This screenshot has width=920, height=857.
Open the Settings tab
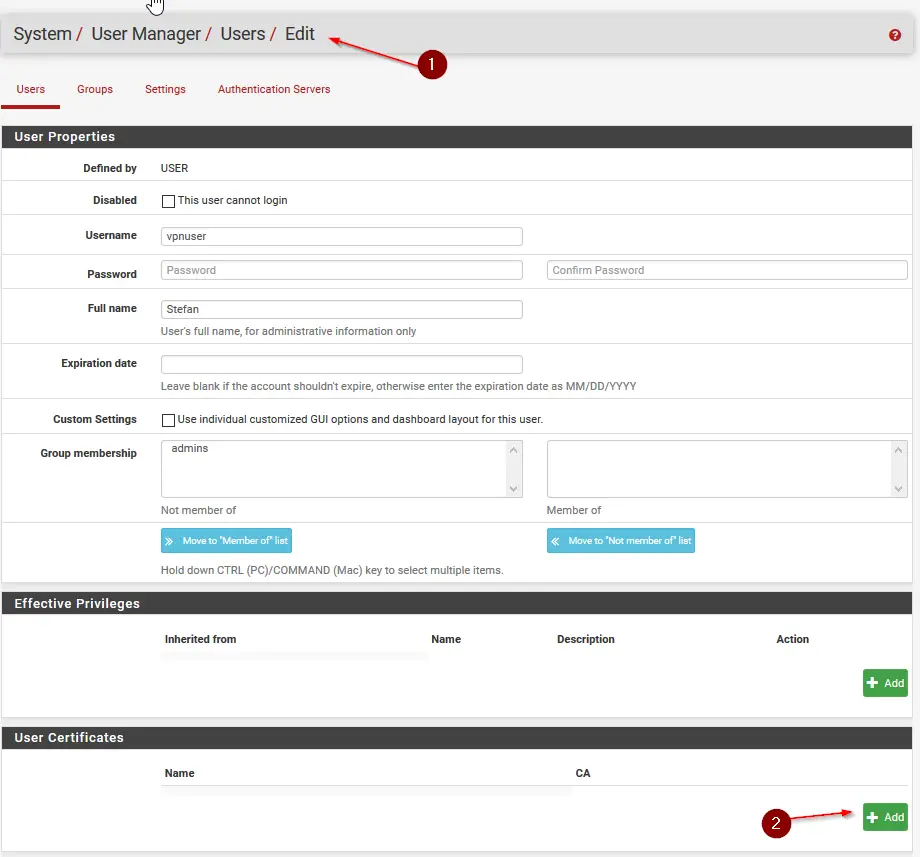[165, 89]
